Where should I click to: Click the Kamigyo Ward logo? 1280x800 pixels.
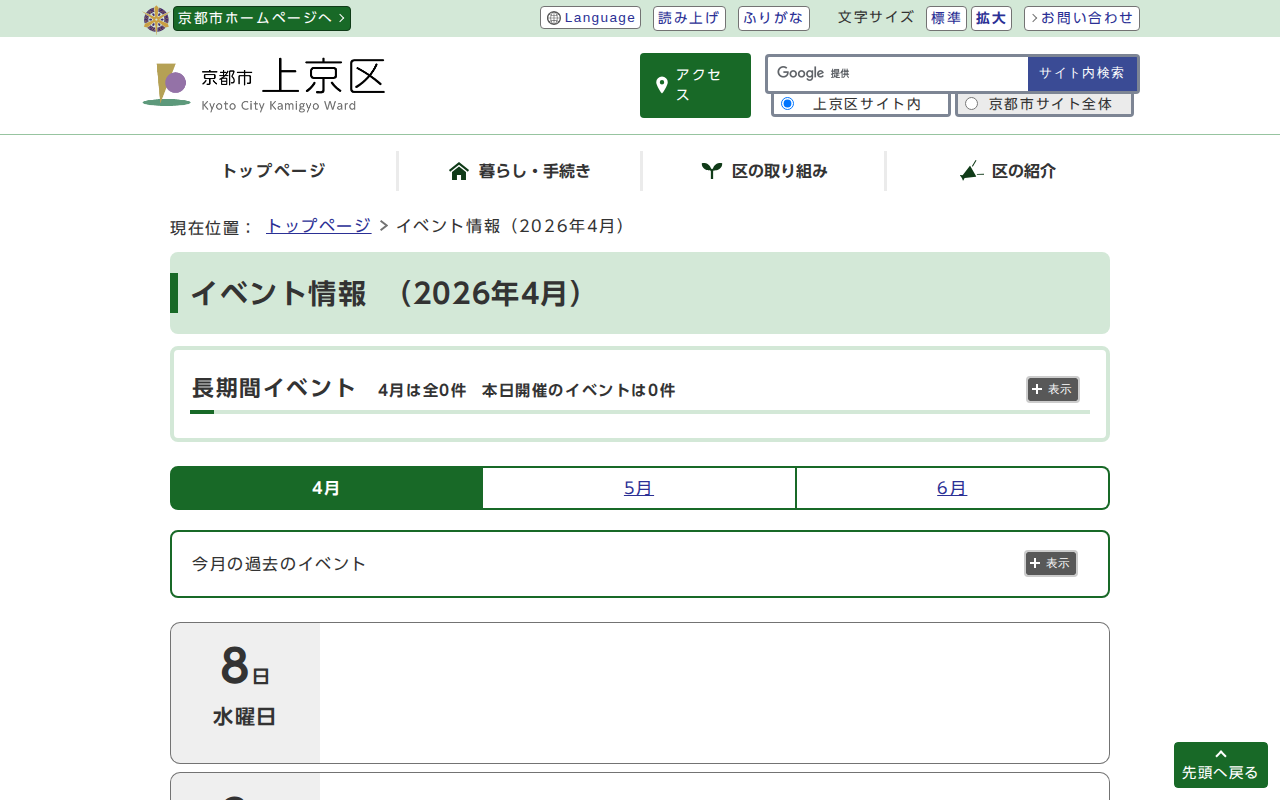(166, 85)
